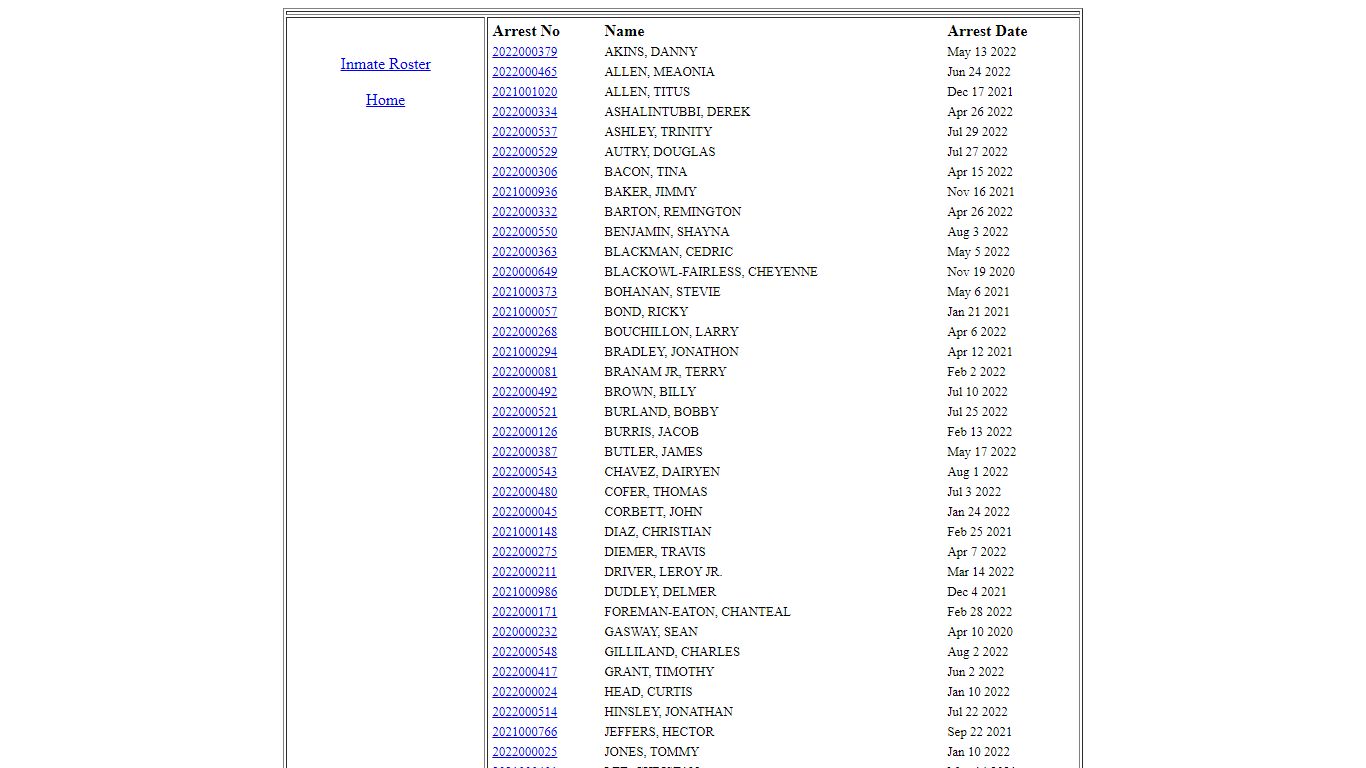Screen dimensions: 1366x768
Task: Select arrest record 2022000537
Action: (x=524, y=132)
